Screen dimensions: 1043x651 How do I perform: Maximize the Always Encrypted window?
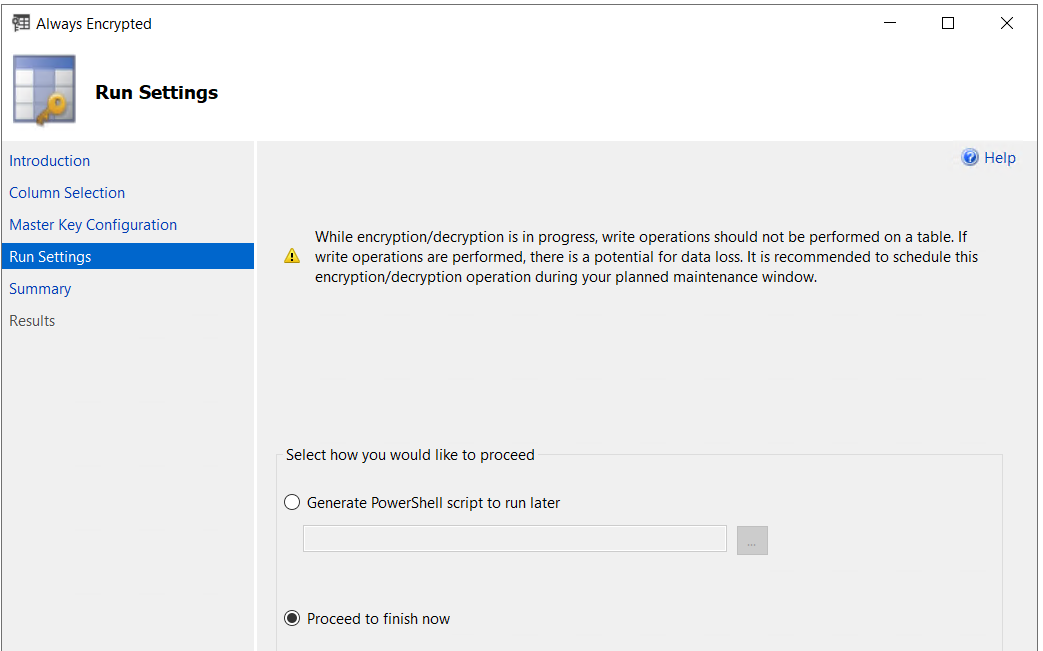tap(948, 23)
